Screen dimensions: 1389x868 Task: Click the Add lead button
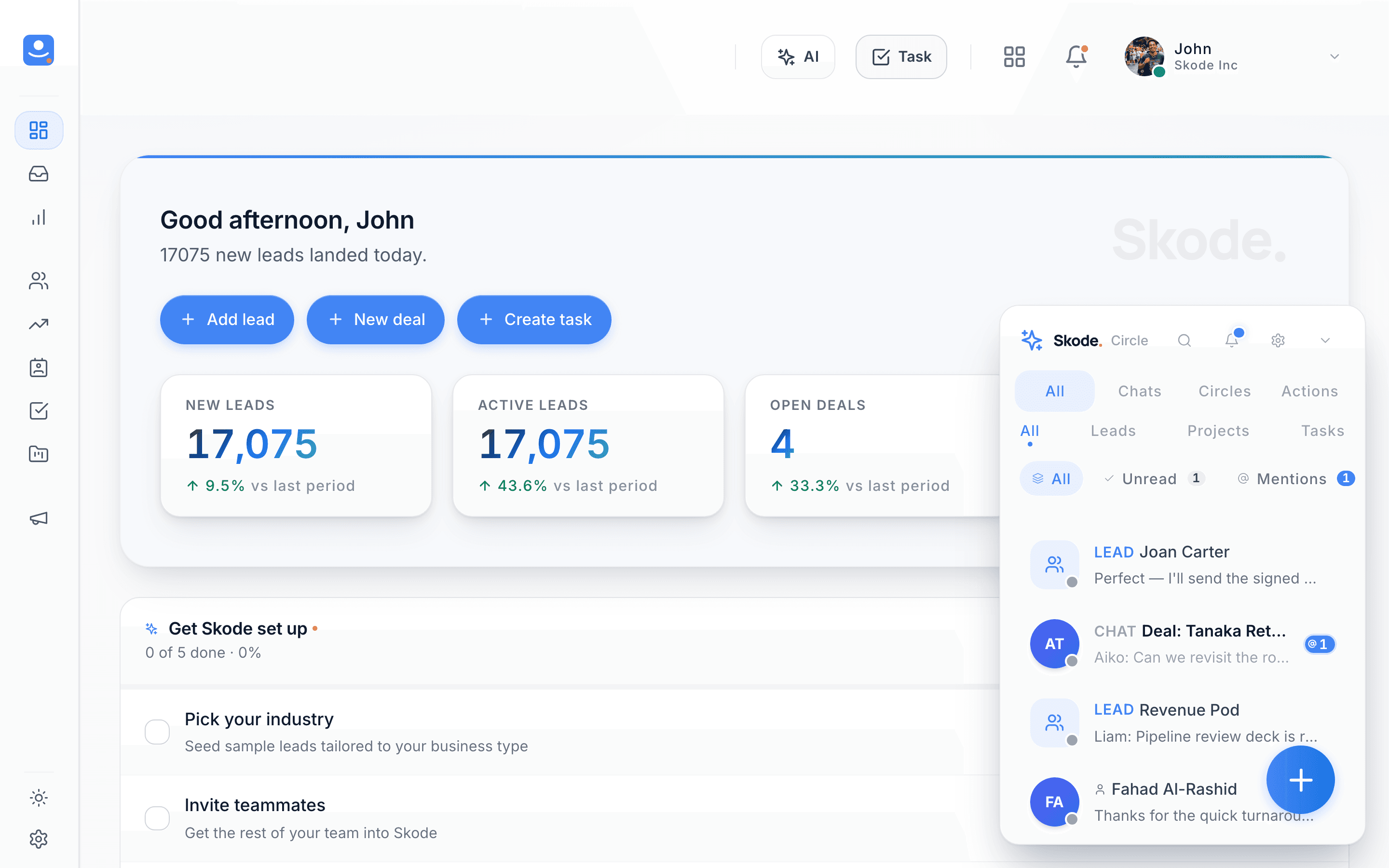(x=227, y=320)
